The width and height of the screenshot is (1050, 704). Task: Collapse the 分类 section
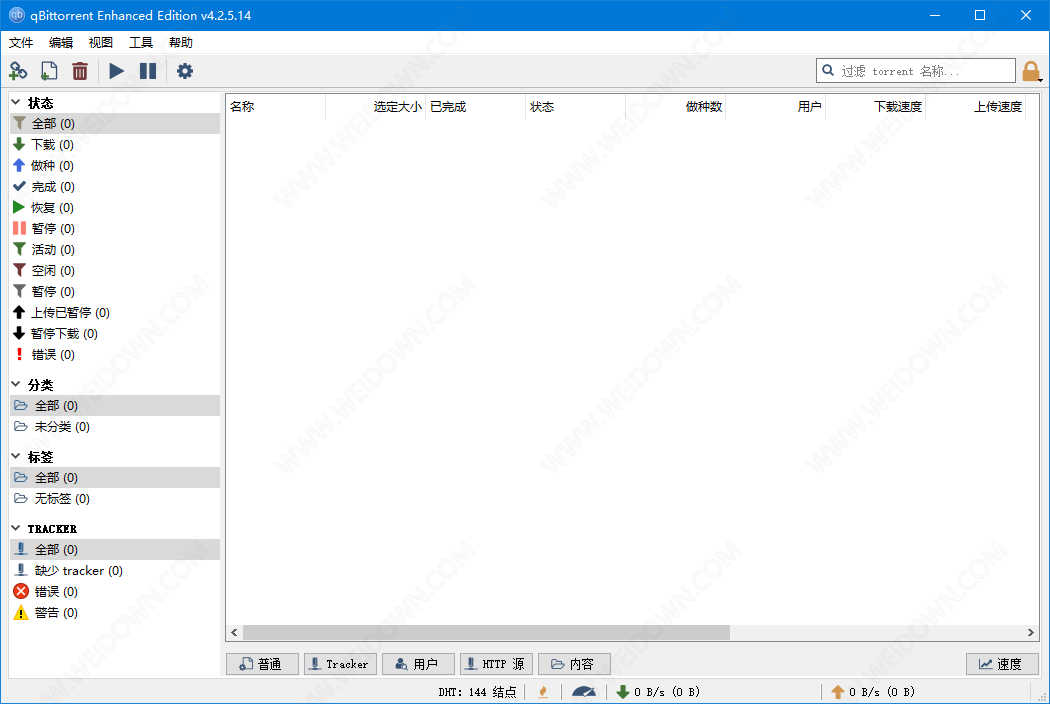click(17, 385)
